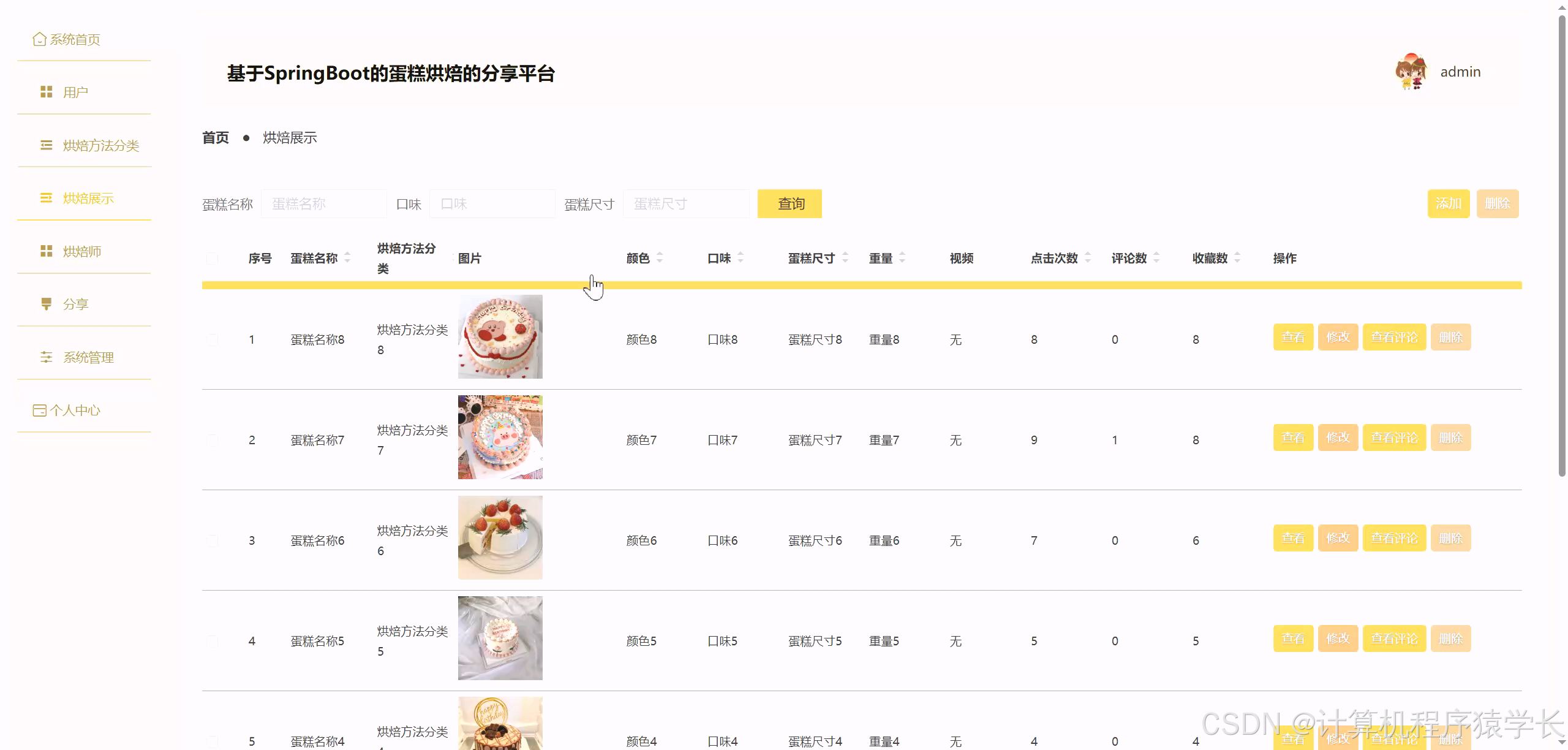Click the cake thumbnail for 蛋糕名称7
Screen dimensions: 1568x750
tap(500, 437)
